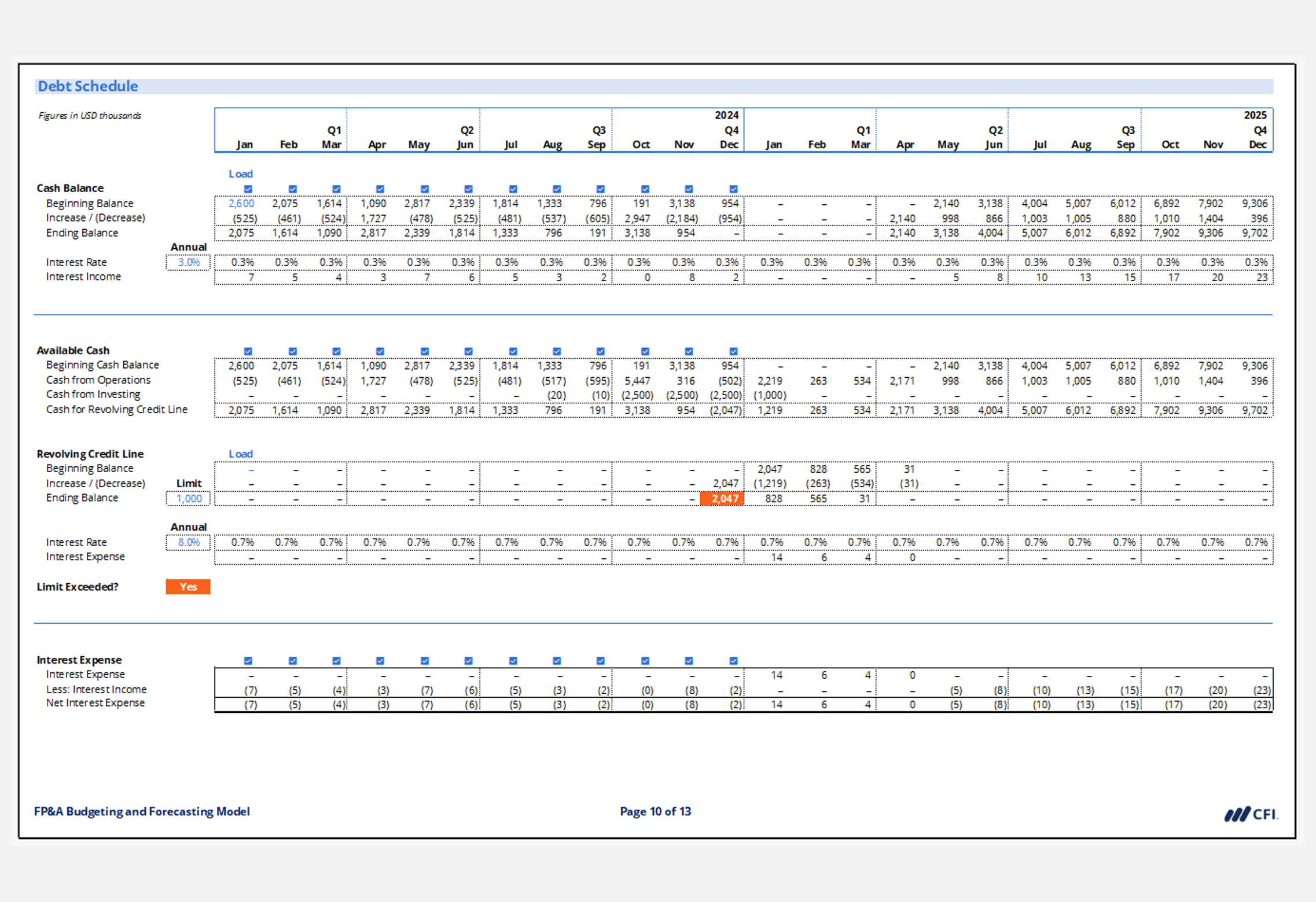The width and height of the screenshot is (1316, 902).
Task: Toggle Available Cash September checkbox
Action: 601,351
